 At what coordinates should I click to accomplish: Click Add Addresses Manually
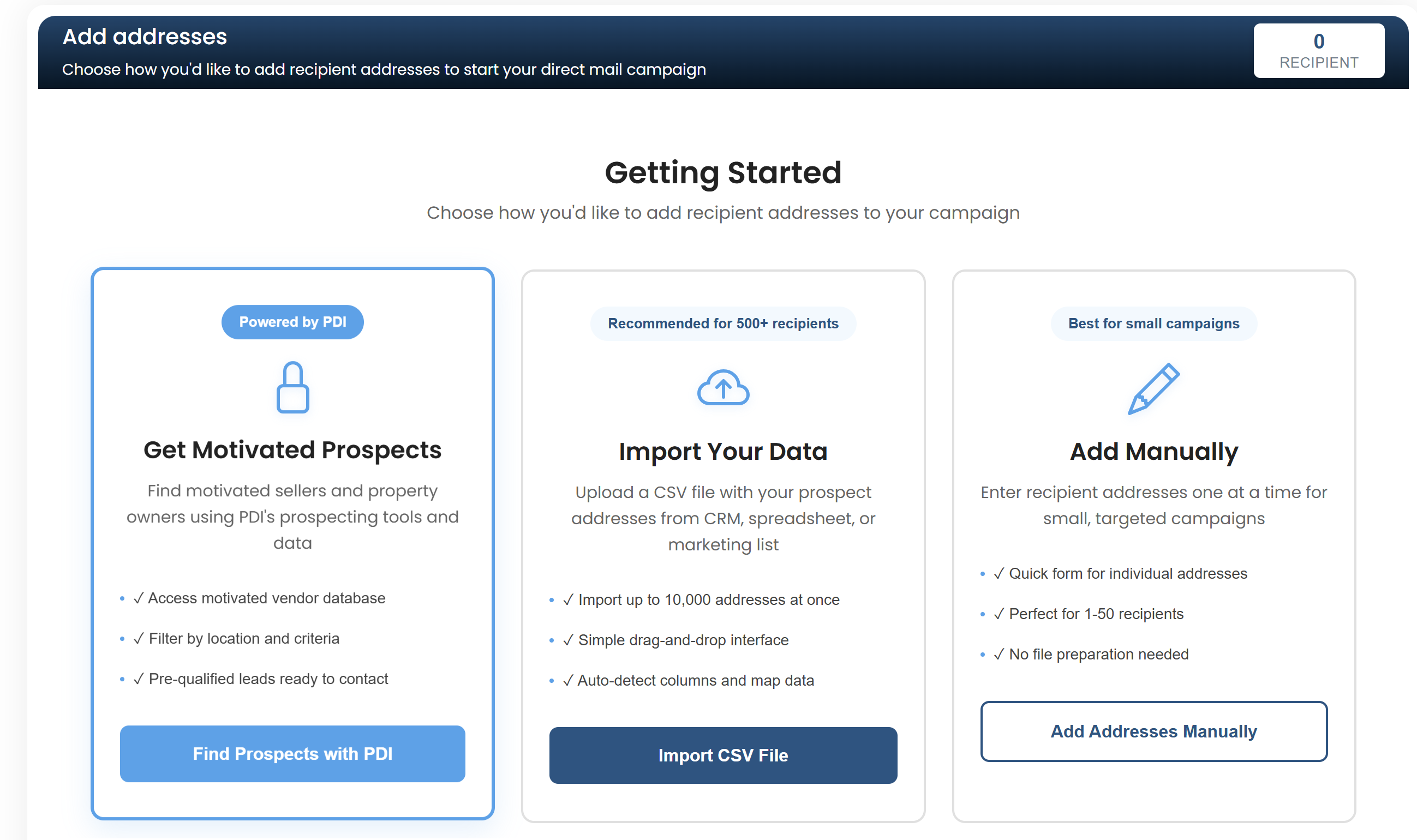pos(1153,731)
